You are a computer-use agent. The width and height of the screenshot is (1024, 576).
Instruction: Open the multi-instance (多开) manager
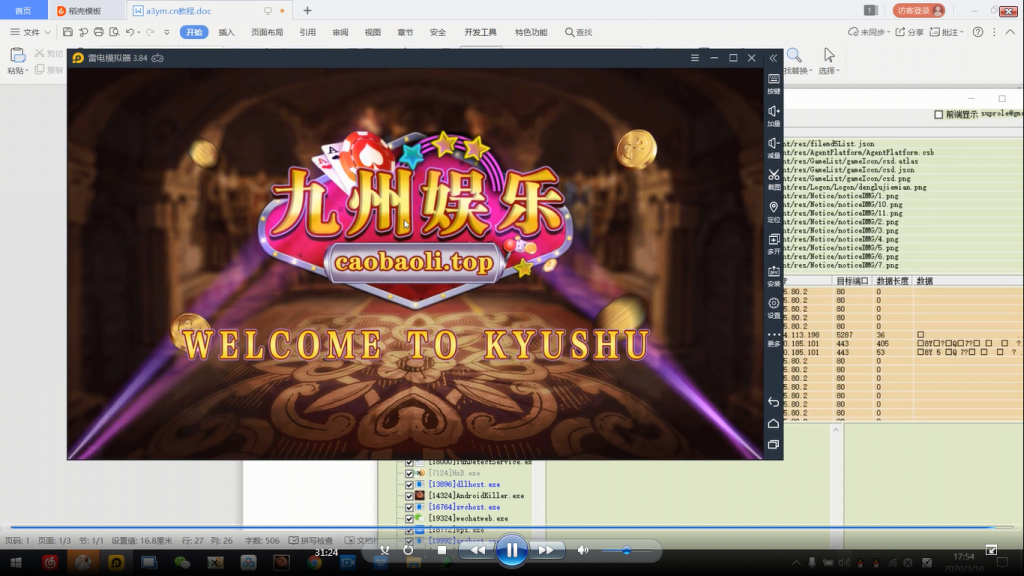coord(774,240)
